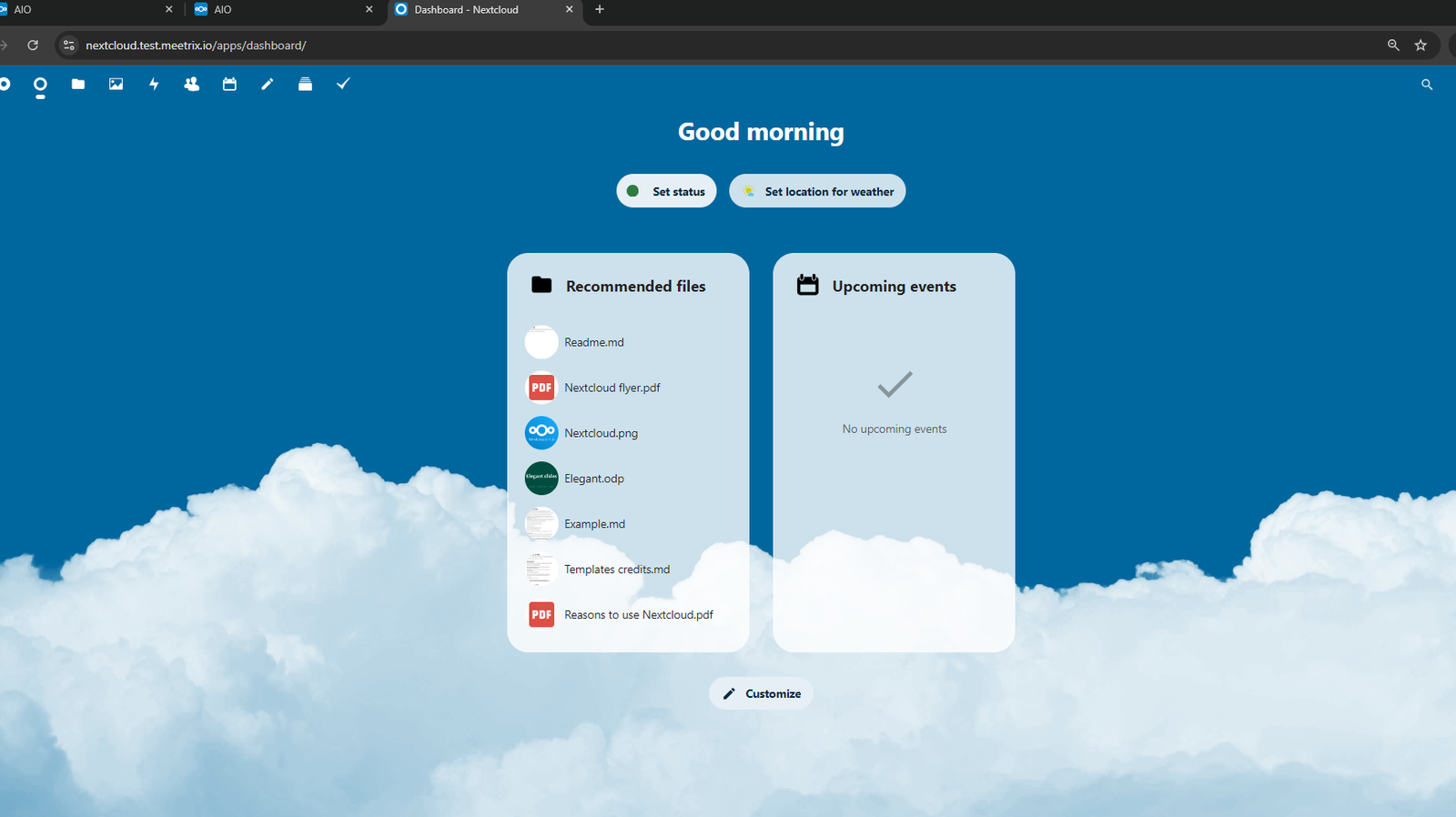Click the browser address bar URL

(x=196, y=45)
